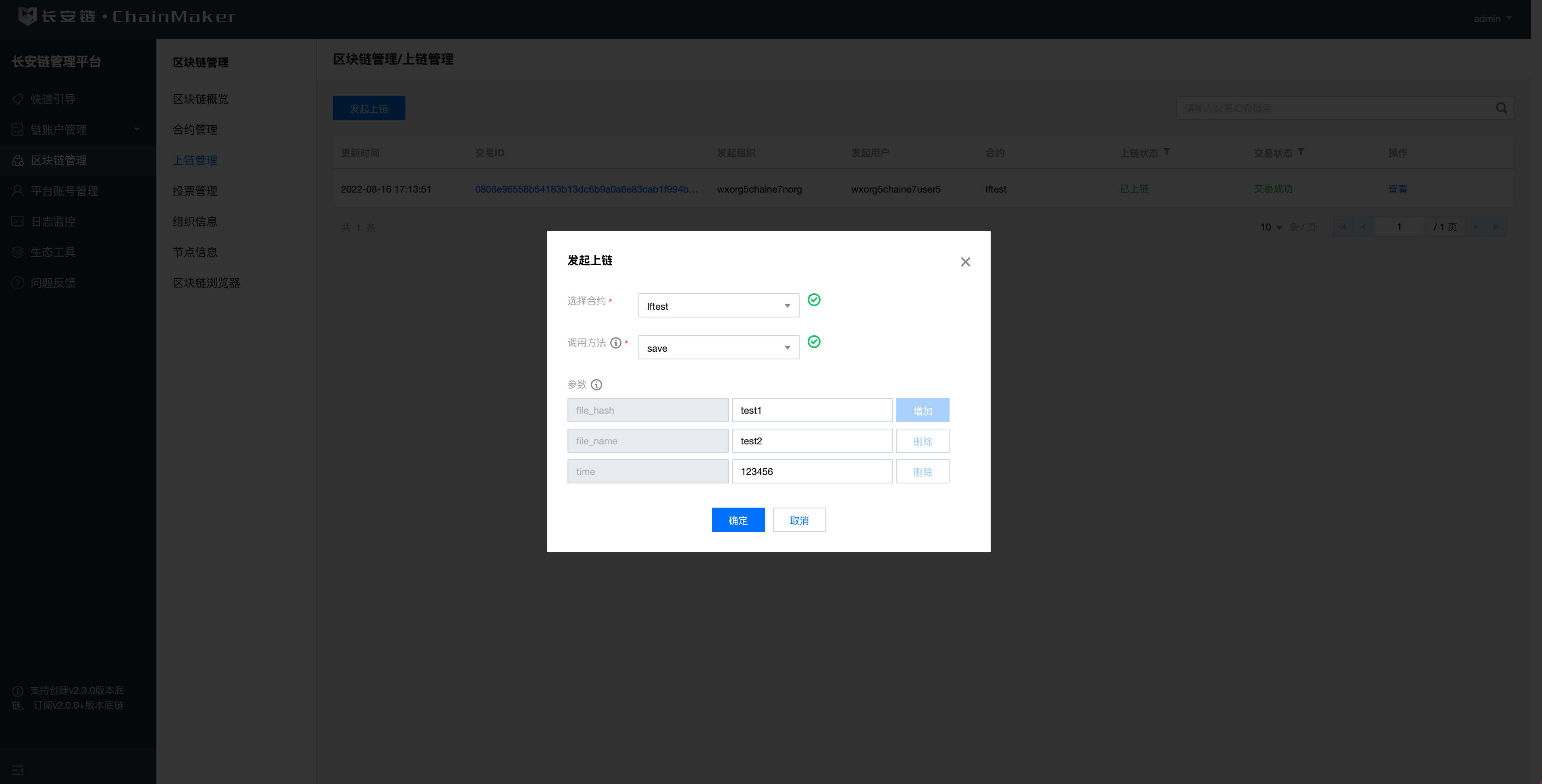Open the 调用方法 save dropdown
This screenshot has width=1542, height=784.
pyautogui.click(x=718, y=348)
